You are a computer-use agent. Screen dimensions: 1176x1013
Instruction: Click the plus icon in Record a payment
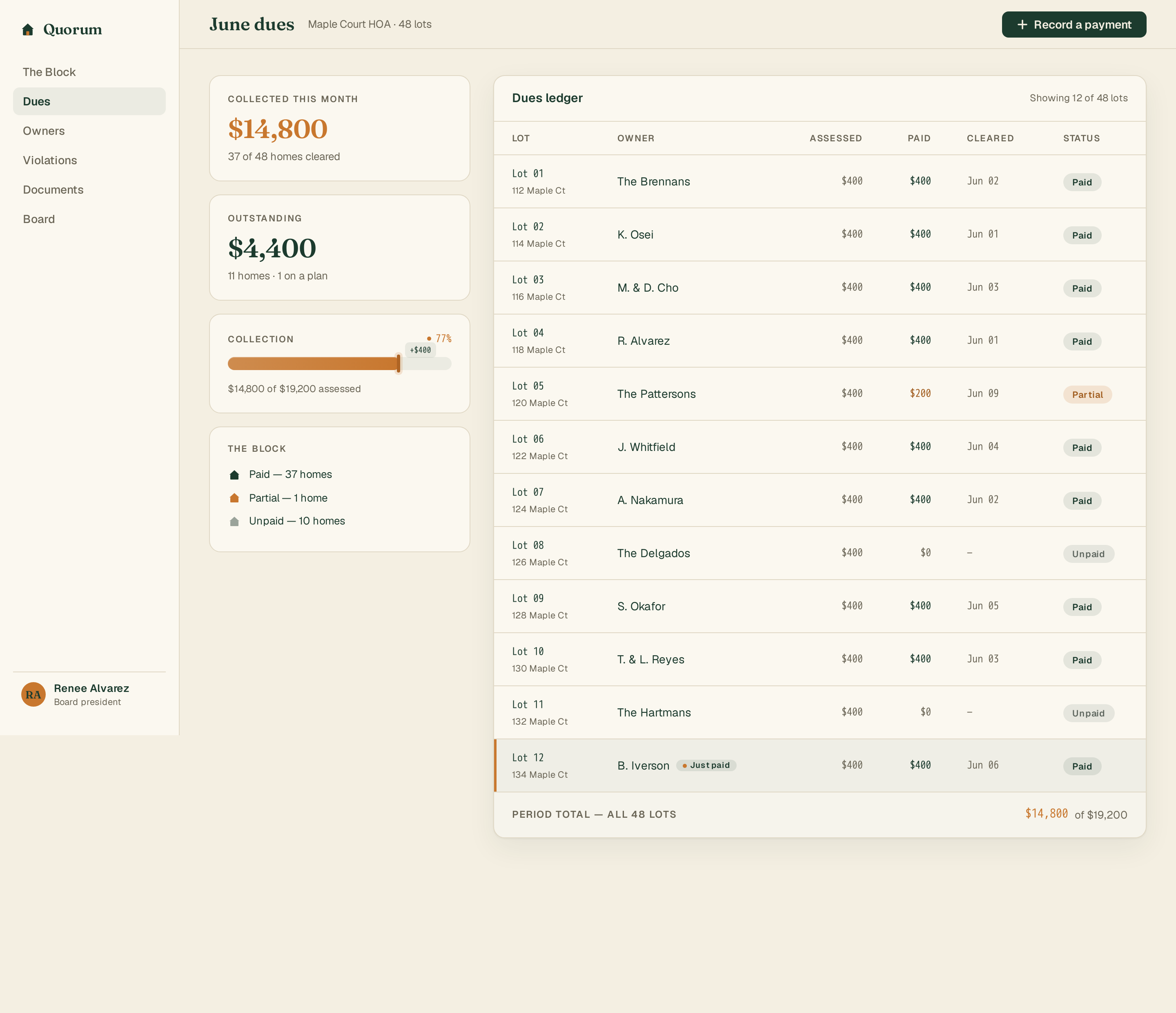click(1022, 25)
